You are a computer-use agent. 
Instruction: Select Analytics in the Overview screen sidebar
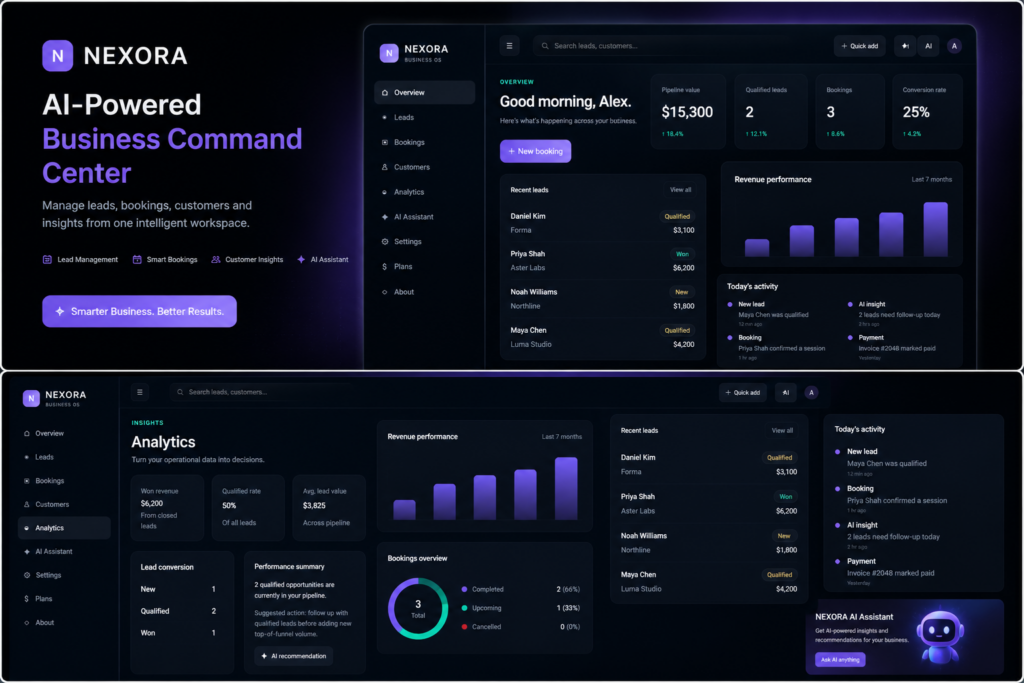point(424,192)
